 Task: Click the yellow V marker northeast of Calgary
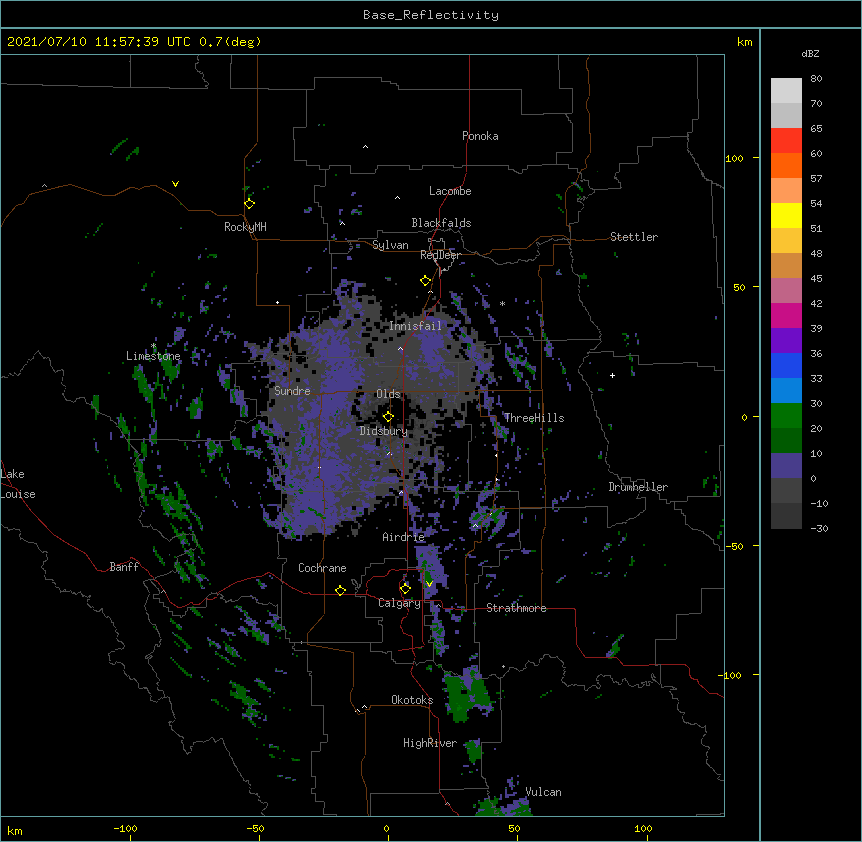click(429, 584)
